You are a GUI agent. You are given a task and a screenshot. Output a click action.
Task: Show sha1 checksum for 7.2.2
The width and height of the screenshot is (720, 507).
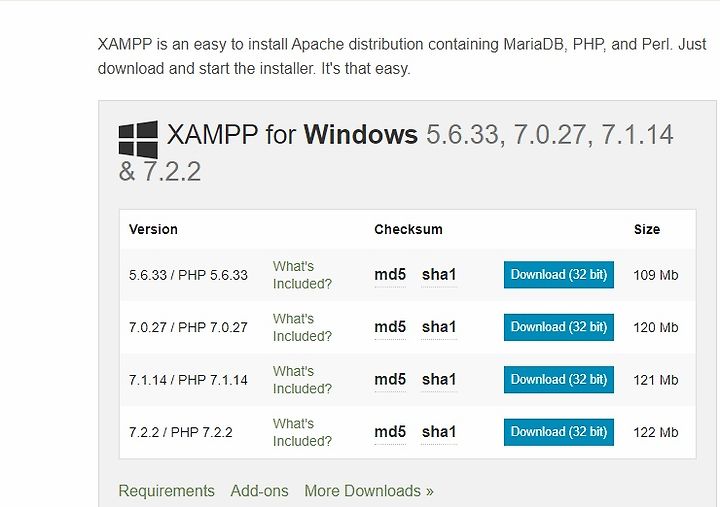pyautogui.click(x=439, y=432)
